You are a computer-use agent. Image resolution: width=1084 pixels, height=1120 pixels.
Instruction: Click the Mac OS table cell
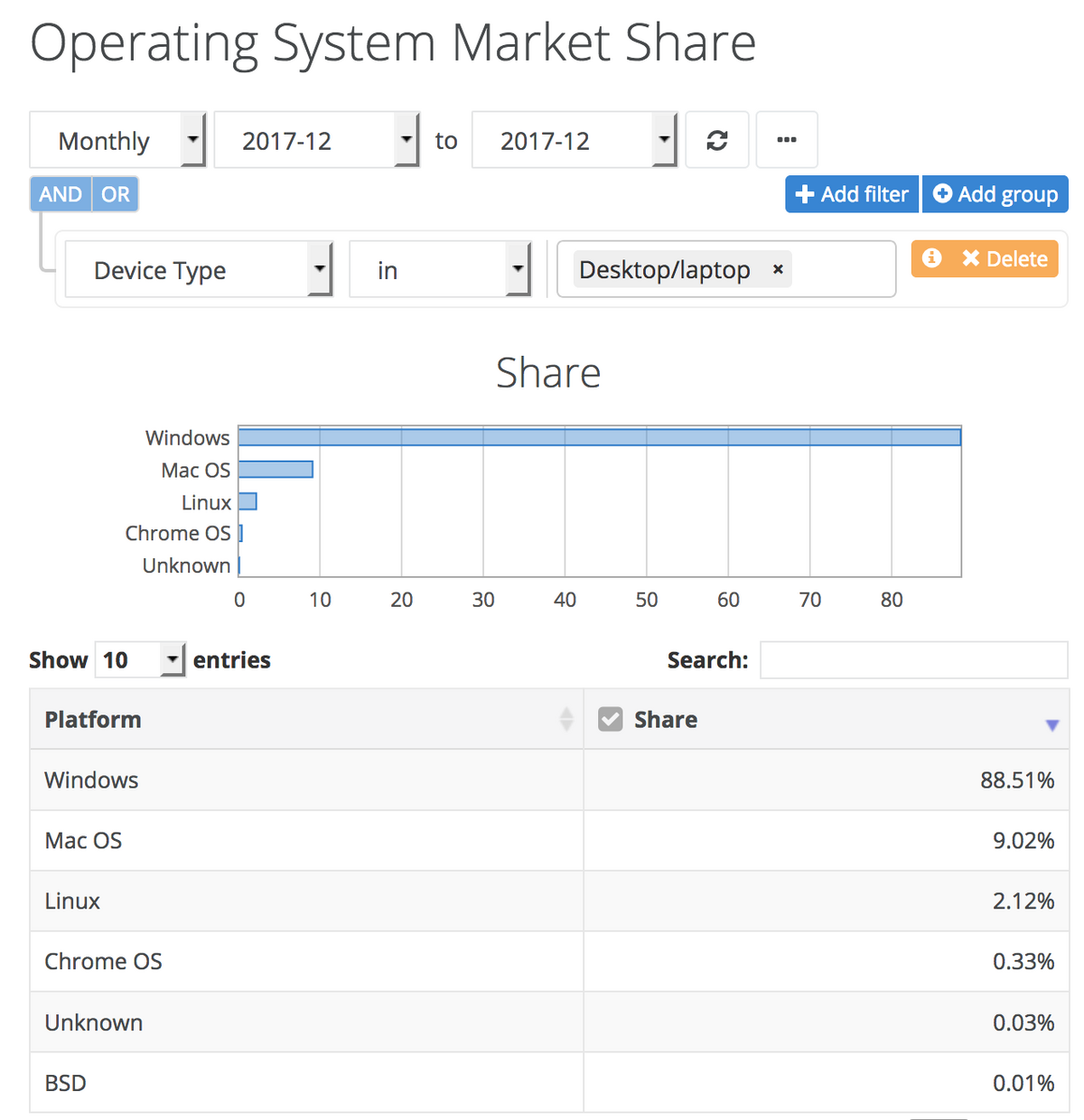coord(307,840)
